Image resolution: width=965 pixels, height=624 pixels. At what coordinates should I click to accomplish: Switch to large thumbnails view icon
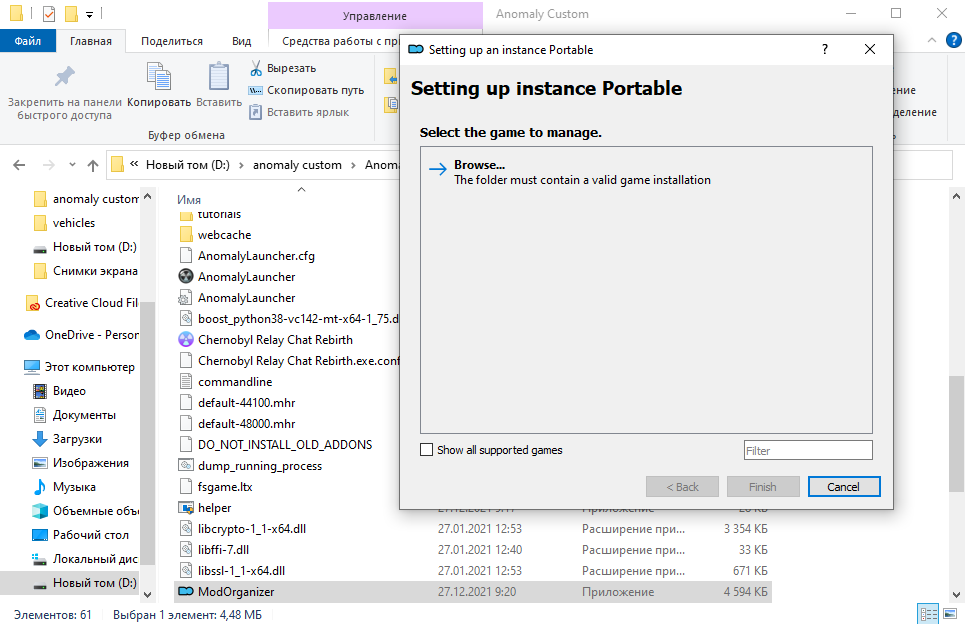pyautogui.click(x=951, y=614)
